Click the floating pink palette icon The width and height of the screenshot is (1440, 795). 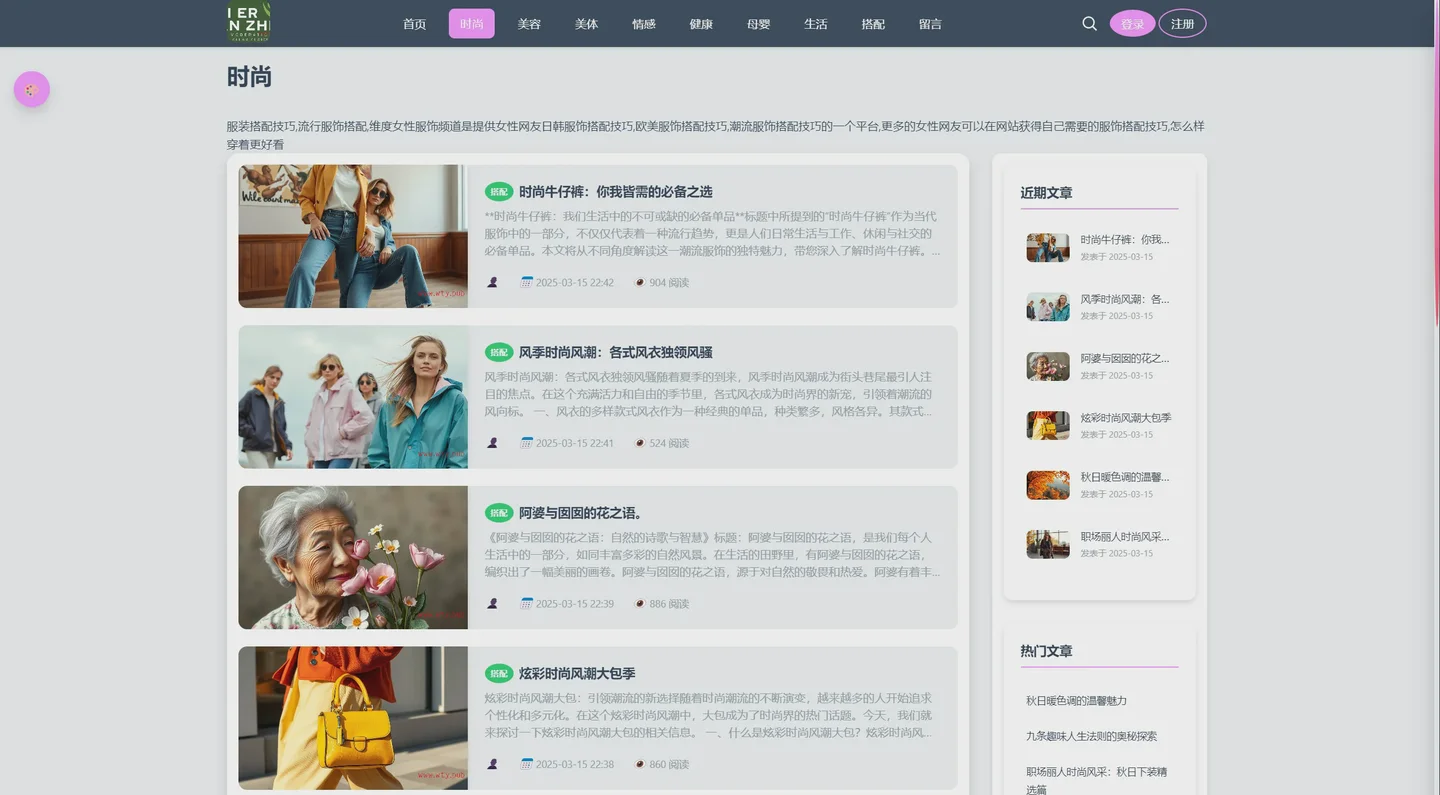point(32,90)
